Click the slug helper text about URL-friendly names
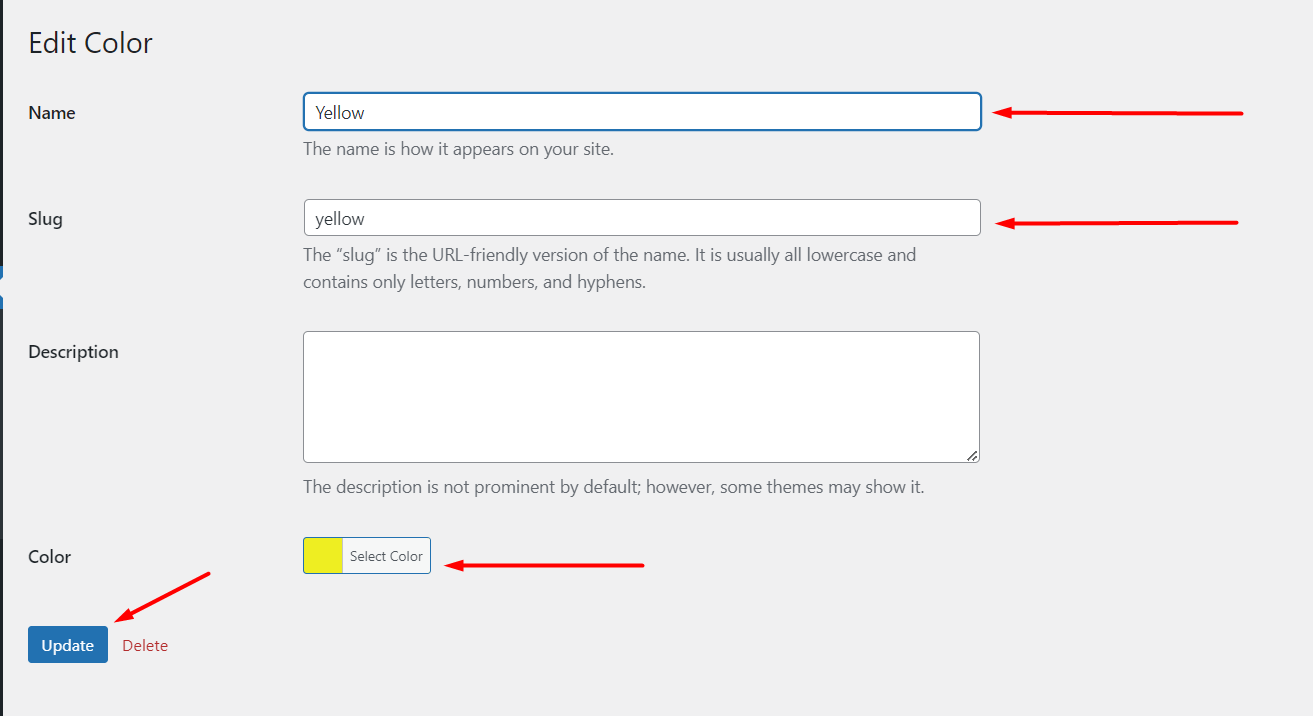Screen dimensions: 1313x716 pyautogui.click(x=609, y=268)
